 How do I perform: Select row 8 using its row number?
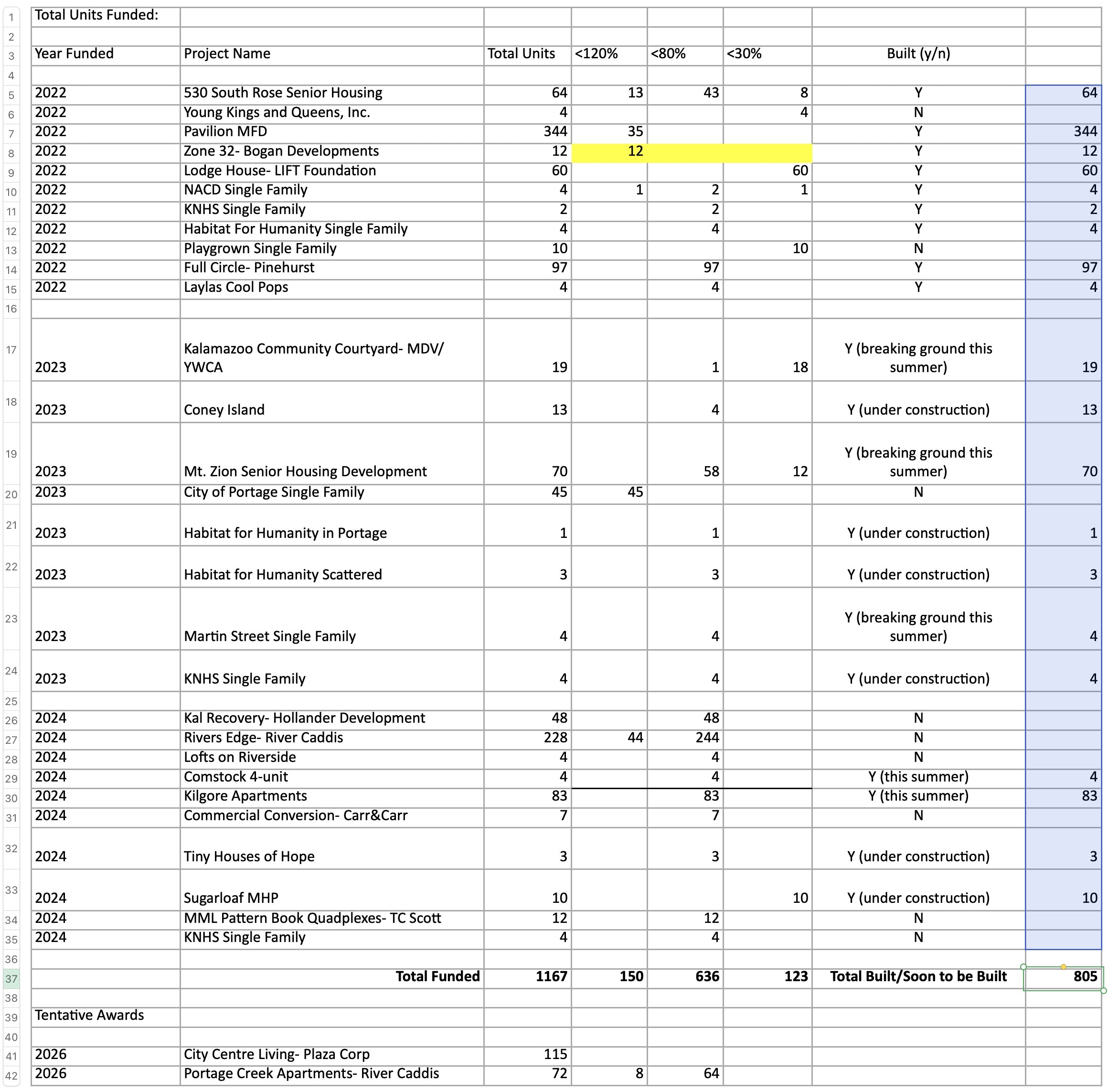coord(11,151)
